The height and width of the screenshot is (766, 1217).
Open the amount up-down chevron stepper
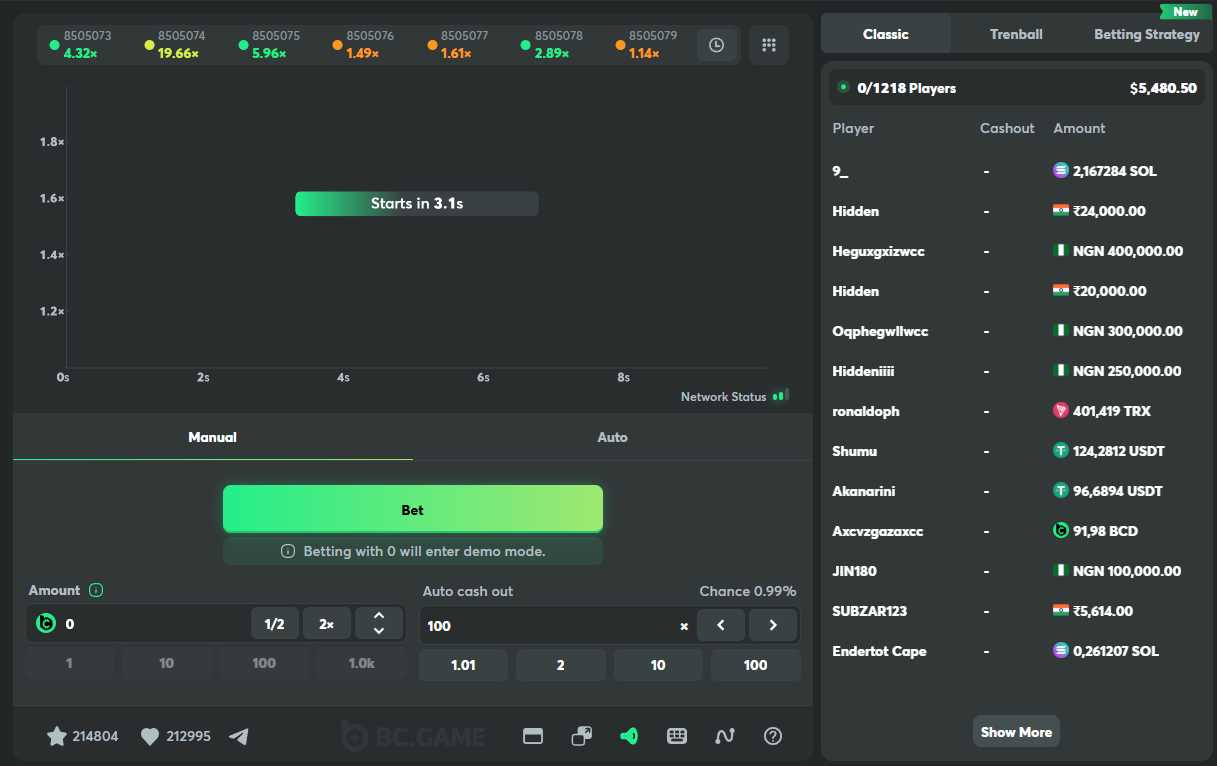pos(379,624)
